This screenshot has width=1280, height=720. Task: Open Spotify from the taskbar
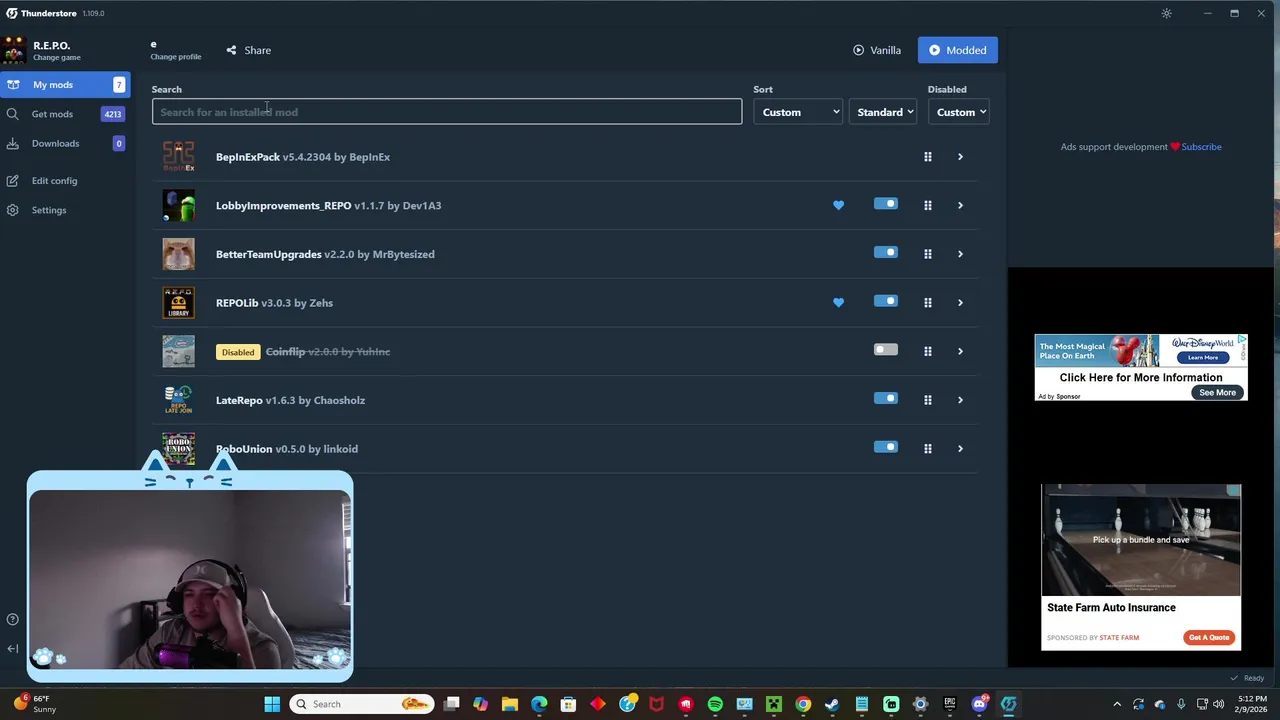pos(715,704)
